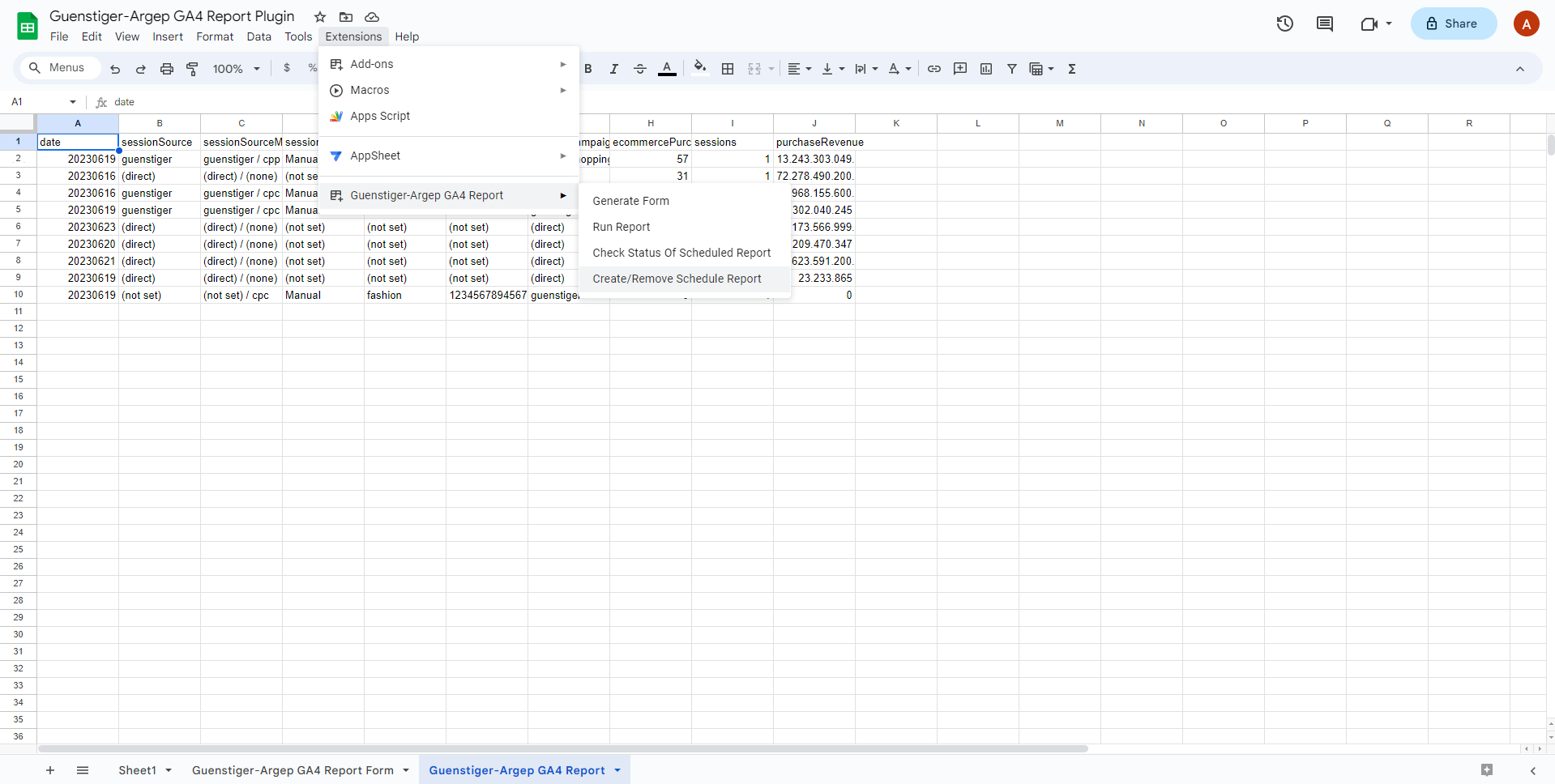Insert a comment
Screen dimensions: 1555x784
(960, 69)
